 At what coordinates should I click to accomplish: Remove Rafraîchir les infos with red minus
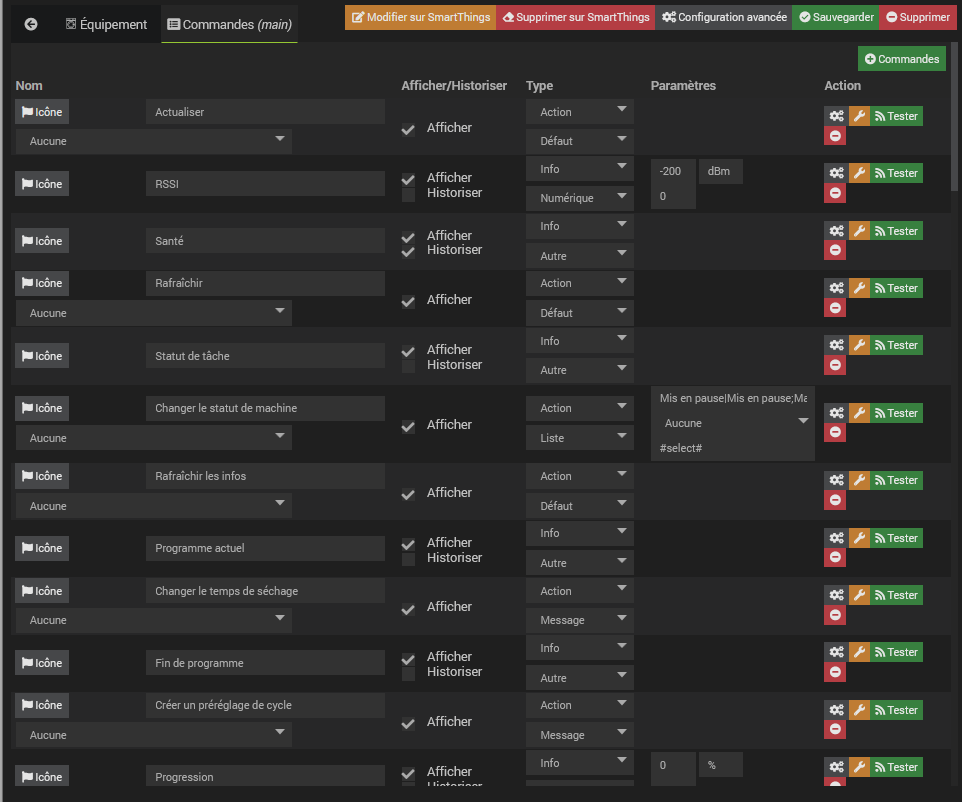coord(835,500)
